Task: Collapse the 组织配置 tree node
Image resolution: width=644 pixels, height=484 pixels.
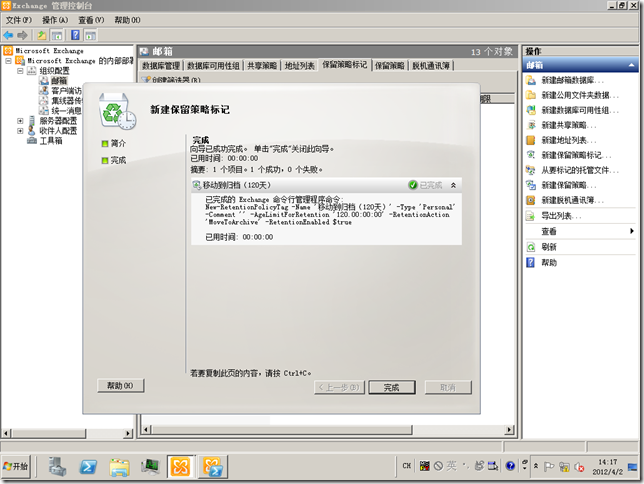Action: tap(19, 71)
